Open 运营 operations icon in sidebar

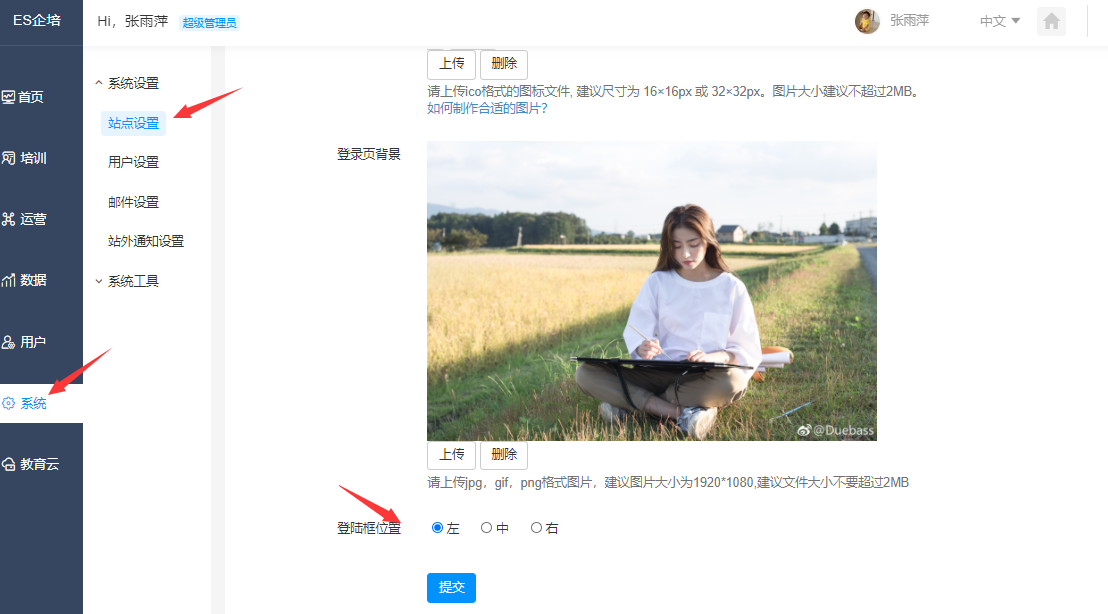pyautogui.click(x=9, y=219)
